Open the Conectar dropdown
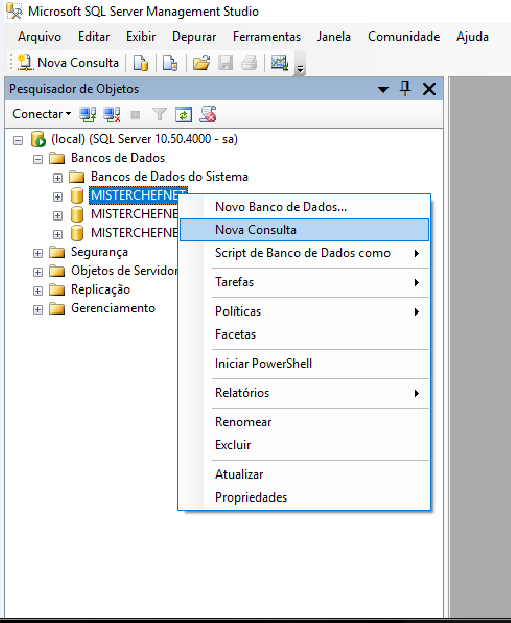This screenshot has height=623, width=511. 42,114
